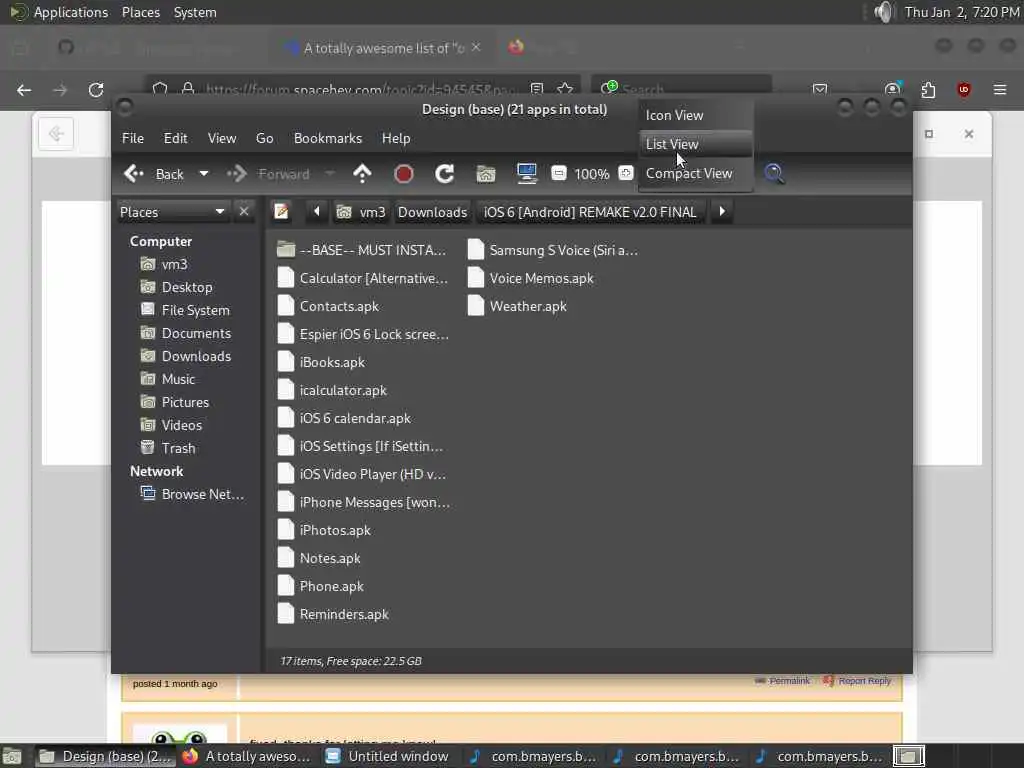This screenshot has width=1024, height=768.
Task: Select the --BASE-- MUST INSTALL folder
Action: (361, 250)
